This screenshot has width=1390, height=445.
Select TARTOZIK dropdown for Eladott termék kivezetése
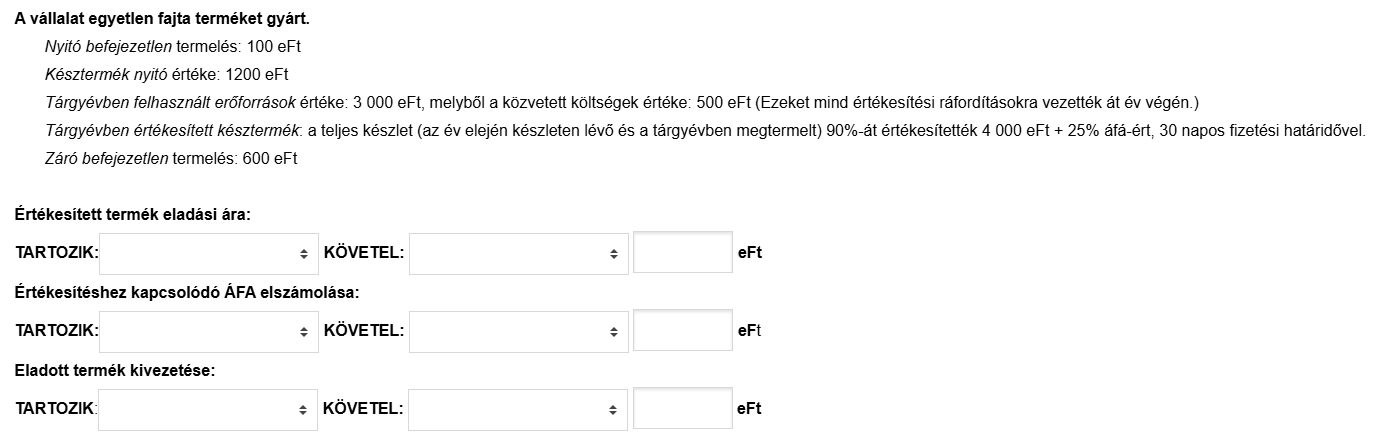(x=209, y=409)
